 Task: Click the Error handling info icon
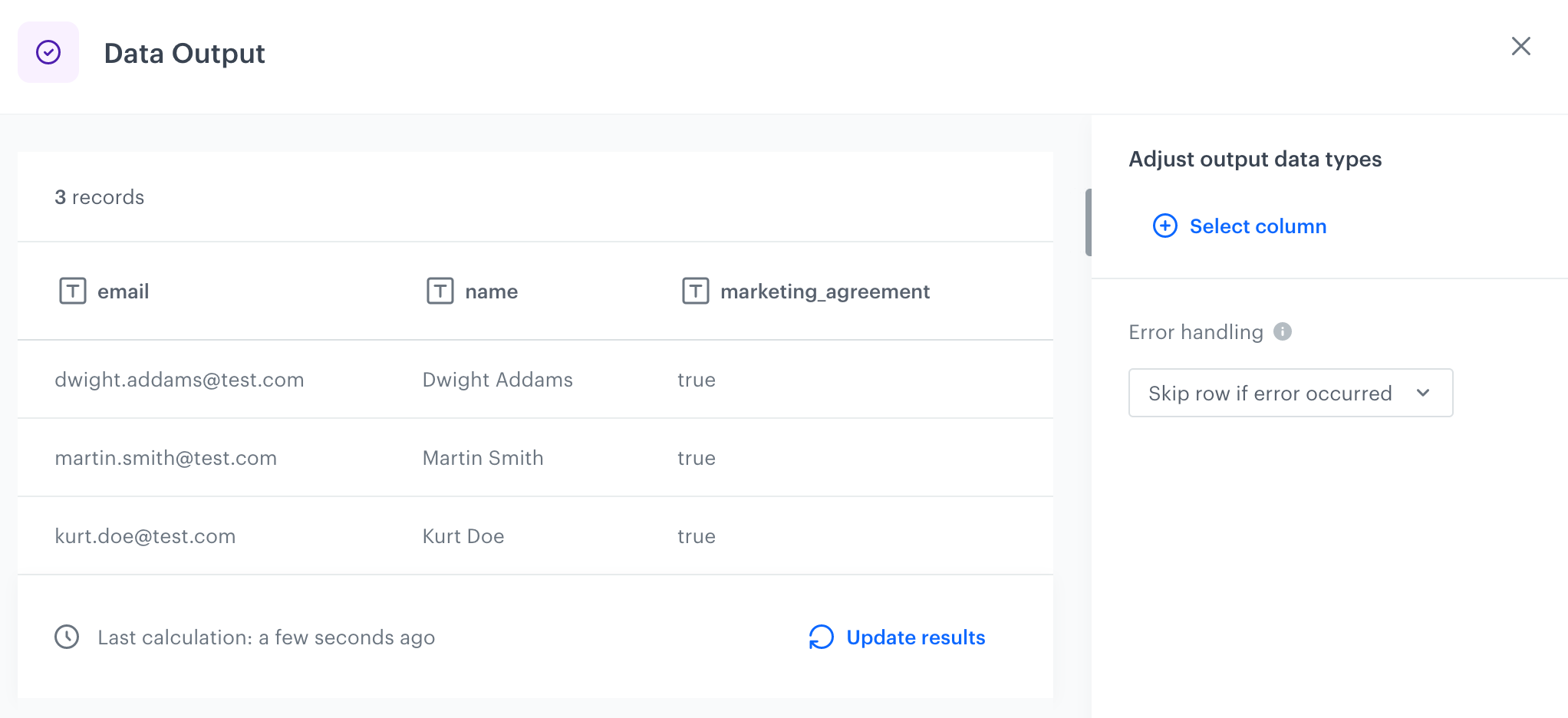pyautogui.click(x=1283, y=331)
